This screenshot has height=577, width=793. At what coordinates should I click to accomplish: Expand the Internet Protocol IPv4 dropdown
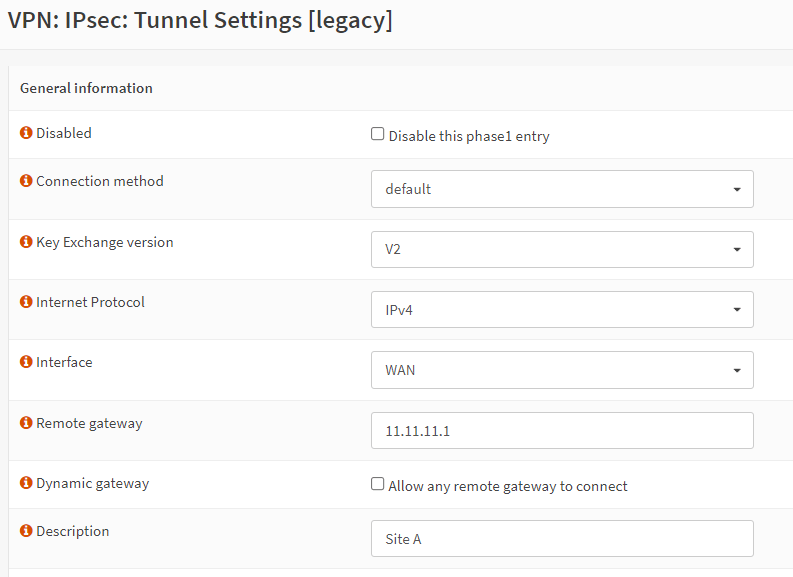pyautogui.click(x=562, y=310)
